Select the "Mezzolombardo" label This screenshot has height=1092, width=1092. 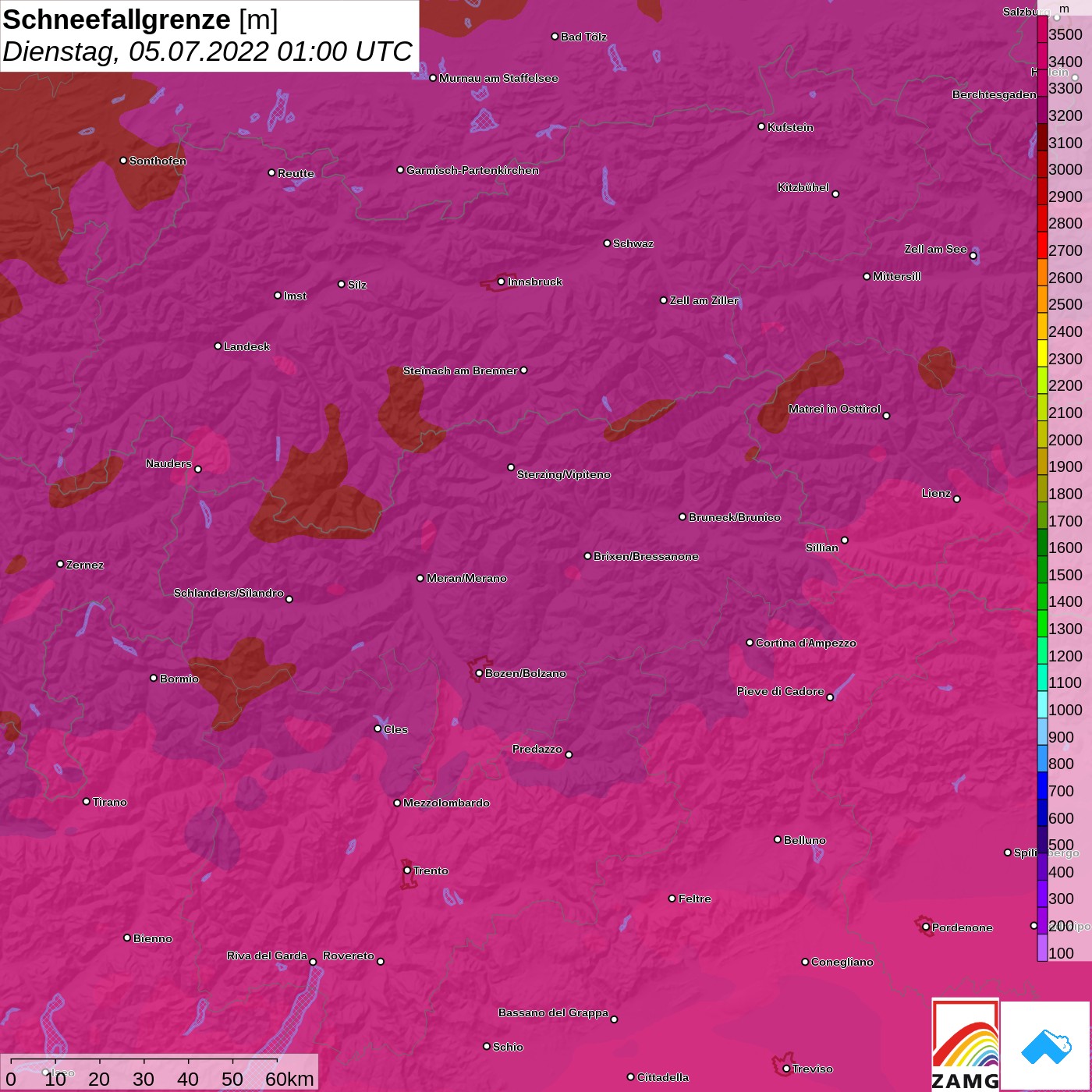[446, 803]
